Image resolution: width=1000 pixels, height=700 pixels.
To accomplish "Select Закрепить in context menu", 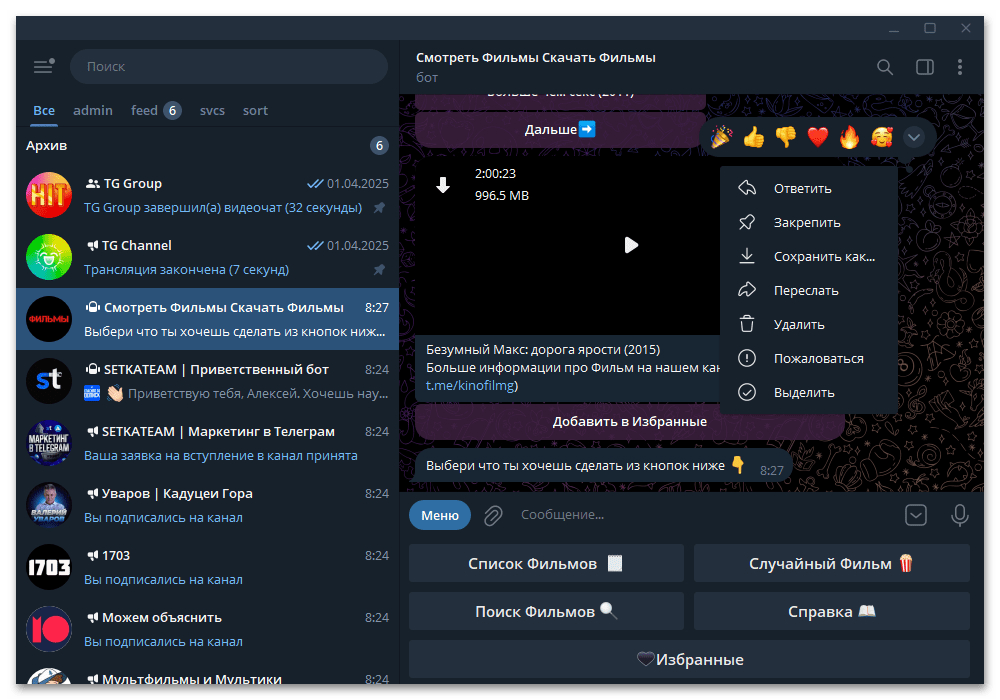I will tap(809, 222).
